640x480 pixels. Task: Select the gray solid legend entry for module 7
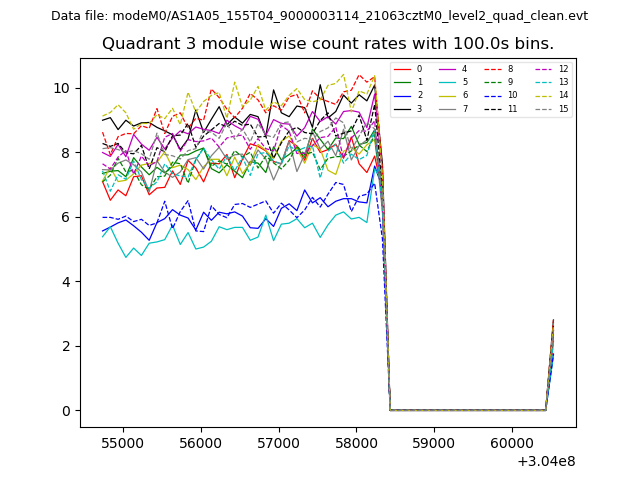tap(449, 108)
